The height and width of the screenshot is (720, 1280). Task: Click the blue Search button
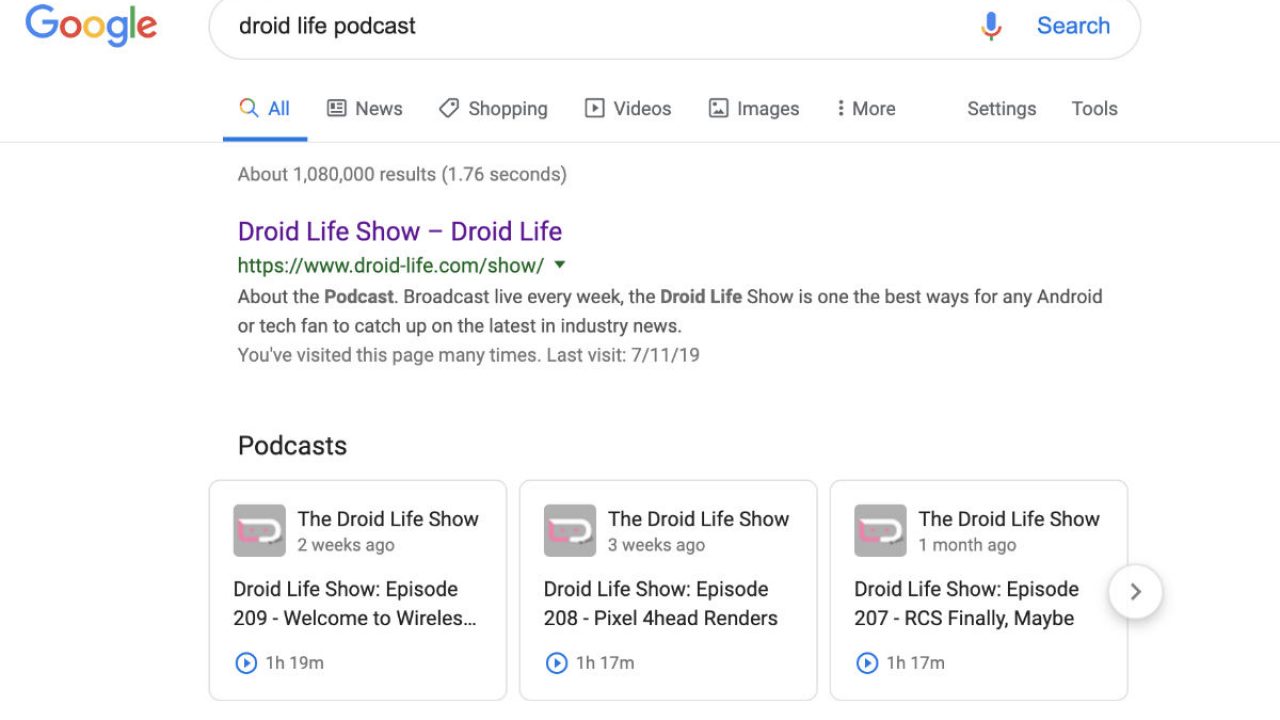point(1073,26)
